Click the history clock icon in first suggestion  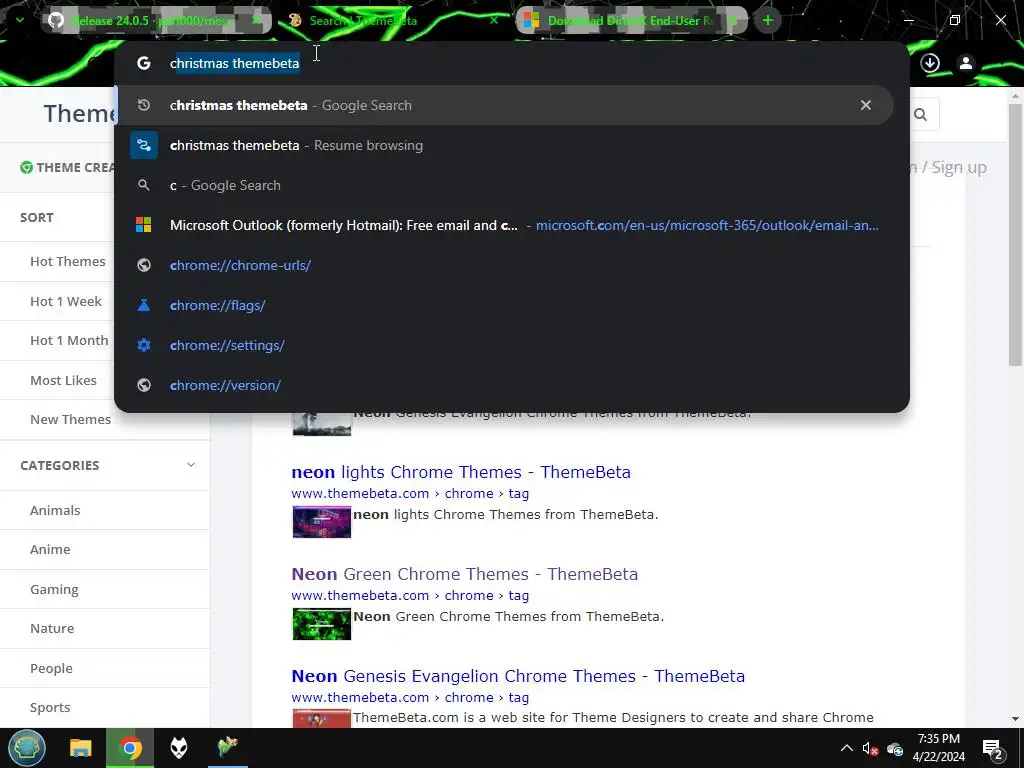pos(144,105)
